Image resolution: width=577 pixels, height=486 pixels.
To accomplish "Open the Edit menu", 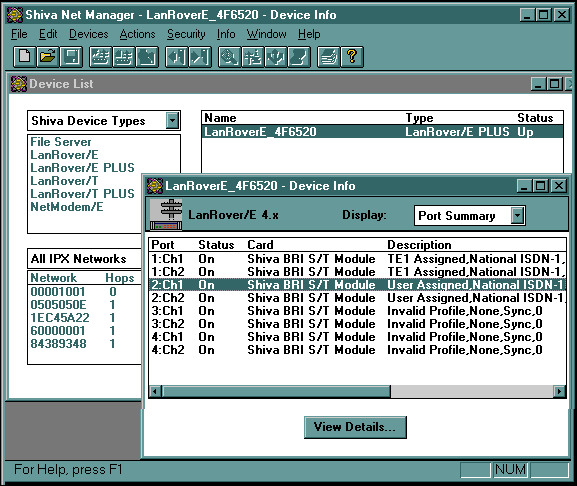I will pos(48,34).
